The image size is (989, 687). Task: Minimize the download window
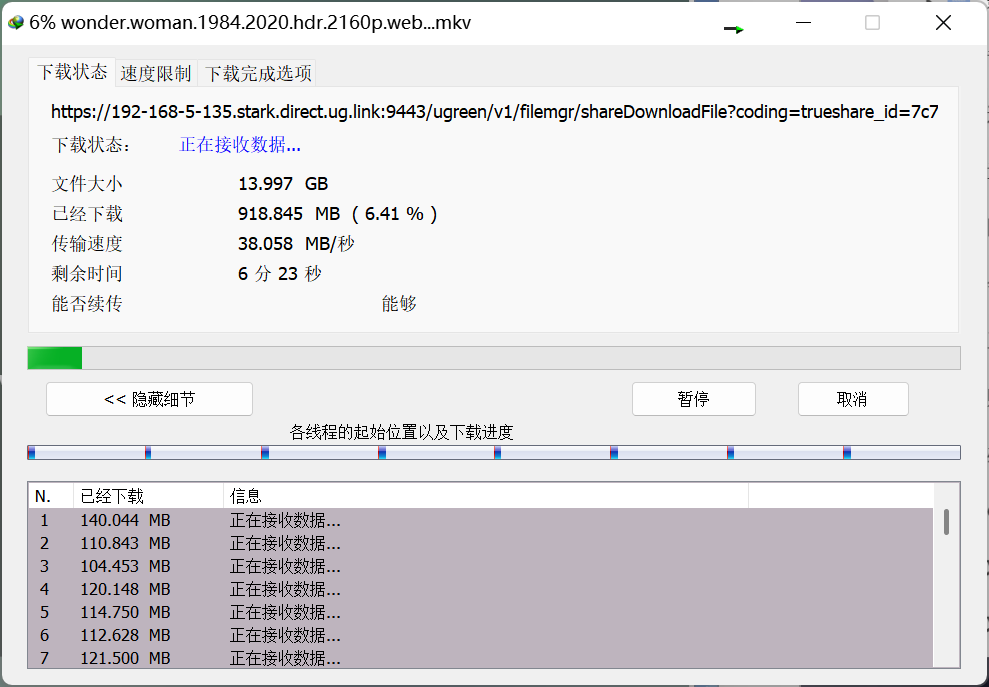click(x=804, y=23)
